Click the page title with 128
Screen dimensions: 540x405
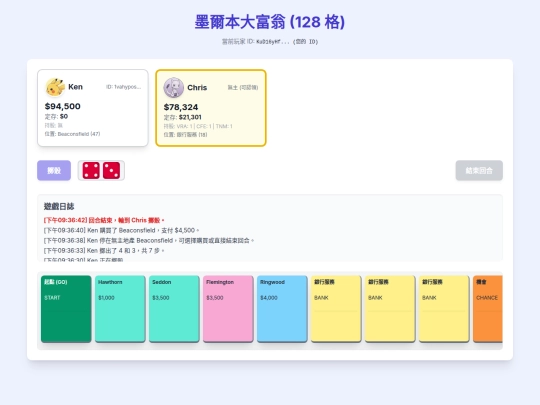point(270,22)
